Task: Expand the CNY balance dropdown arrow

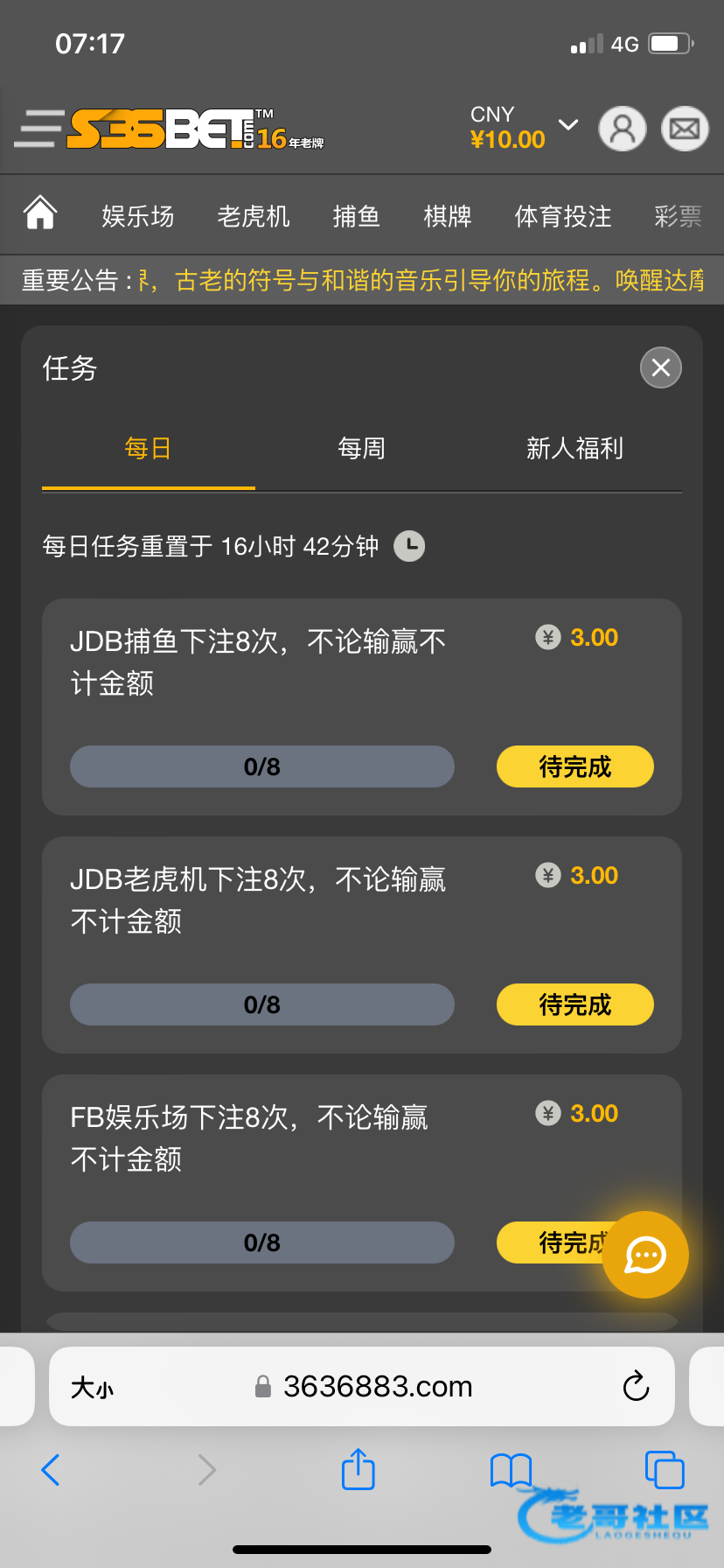Action: click(x=568, y=125)
